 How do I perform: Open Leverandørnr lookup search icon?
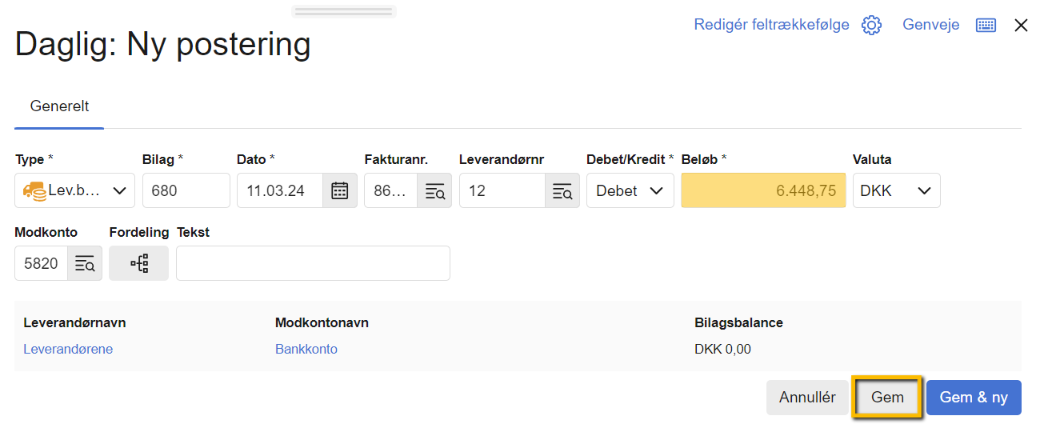pos(562,190)
